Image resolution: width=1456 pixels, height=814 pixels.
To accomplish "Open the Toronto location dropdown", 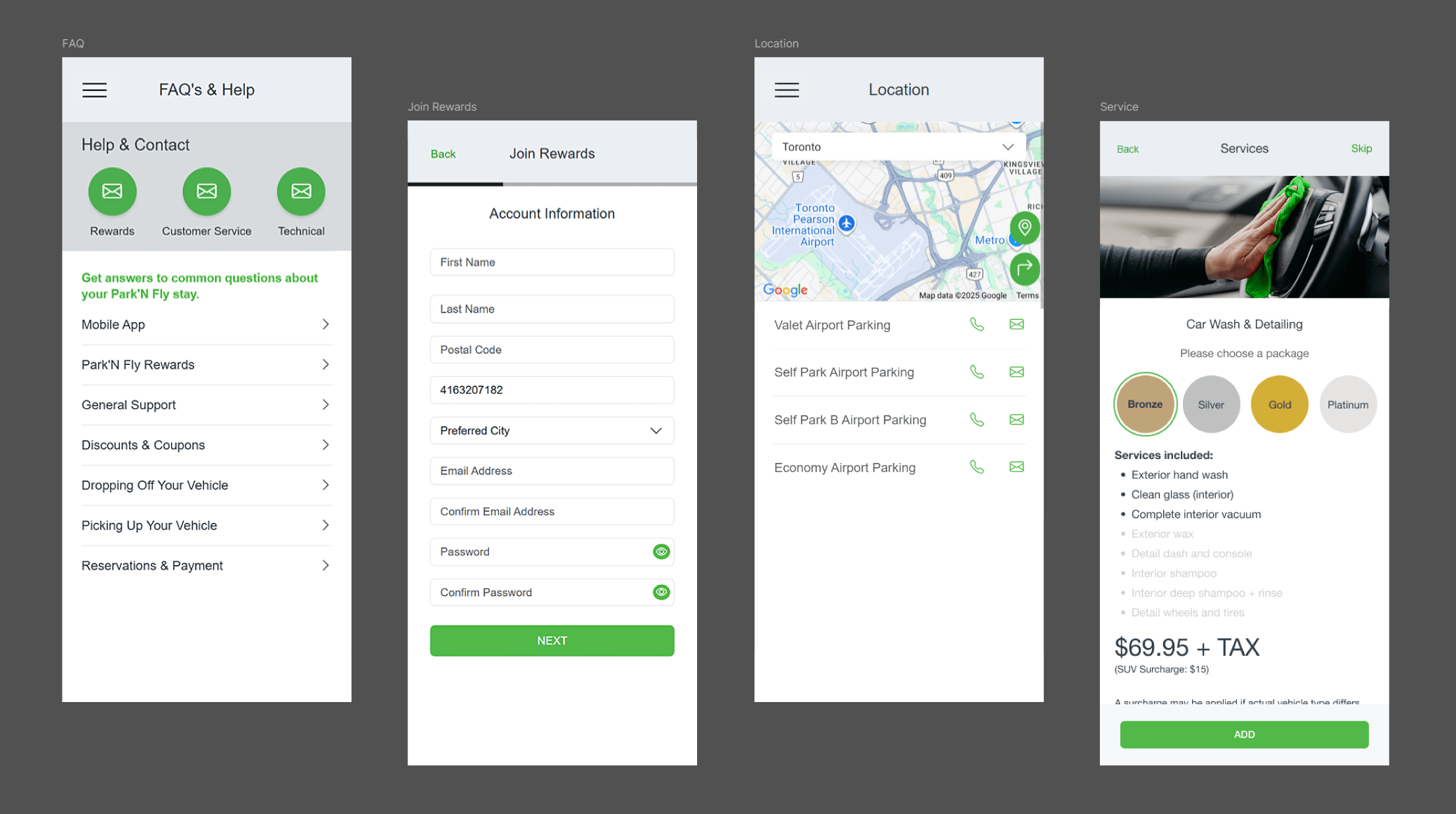I will point(898,147).
